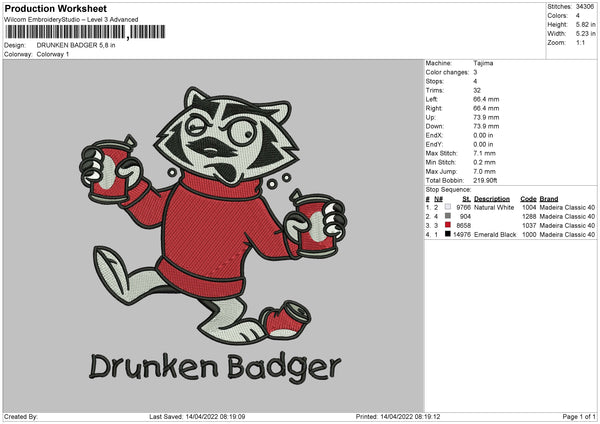Click the 'EndX:' label

(434, 135)
